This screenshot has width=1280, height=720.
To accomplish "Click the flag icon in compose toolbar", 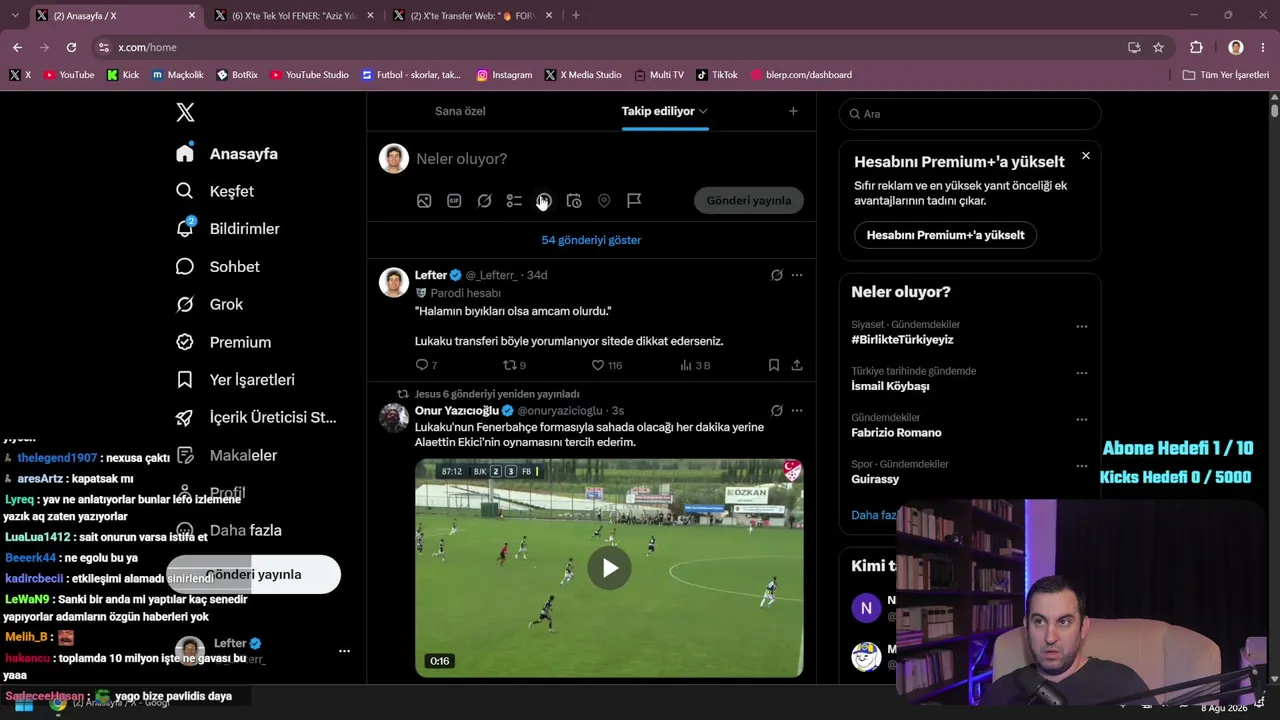I will (634, 201).
